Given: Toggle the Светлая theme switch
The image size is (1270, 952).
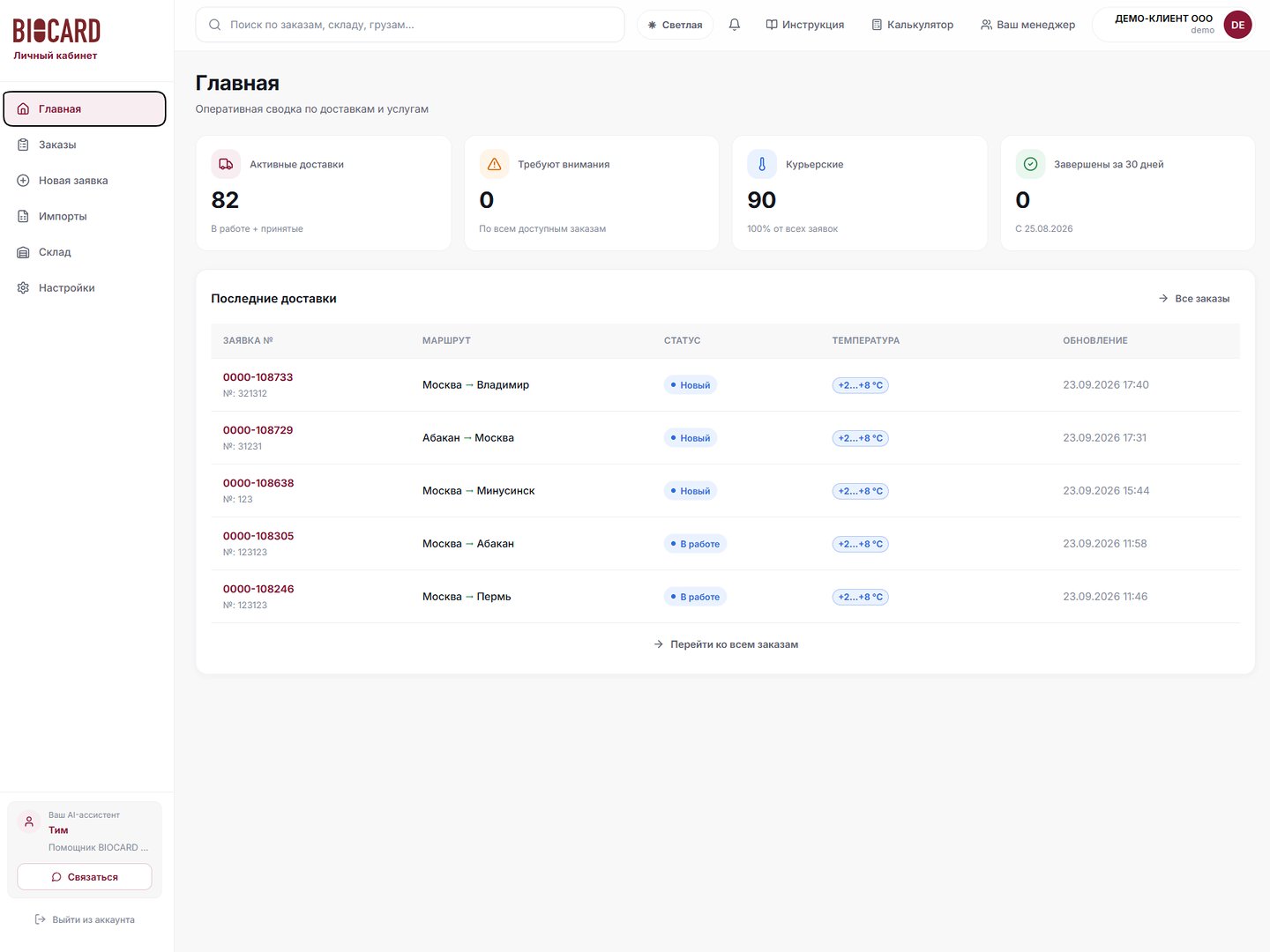Looking at the screenshot, I should pos(676,25).
